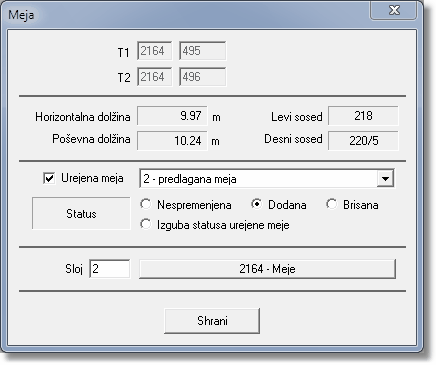Choose Izguba statusa urejene meje option

146,224
